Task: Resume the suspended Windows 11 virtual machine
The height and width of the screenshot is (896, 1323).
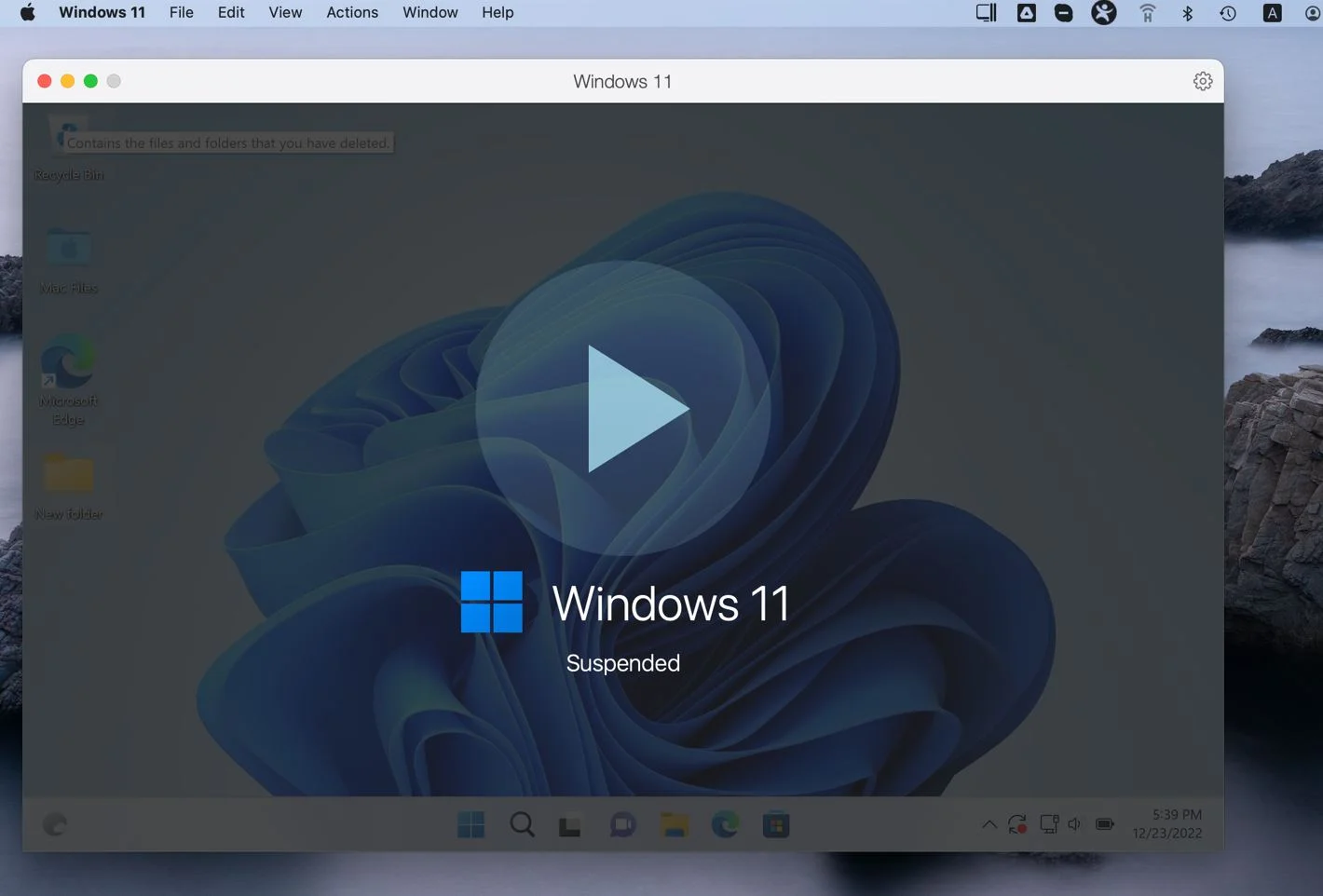Action: (x=623, y=408)
